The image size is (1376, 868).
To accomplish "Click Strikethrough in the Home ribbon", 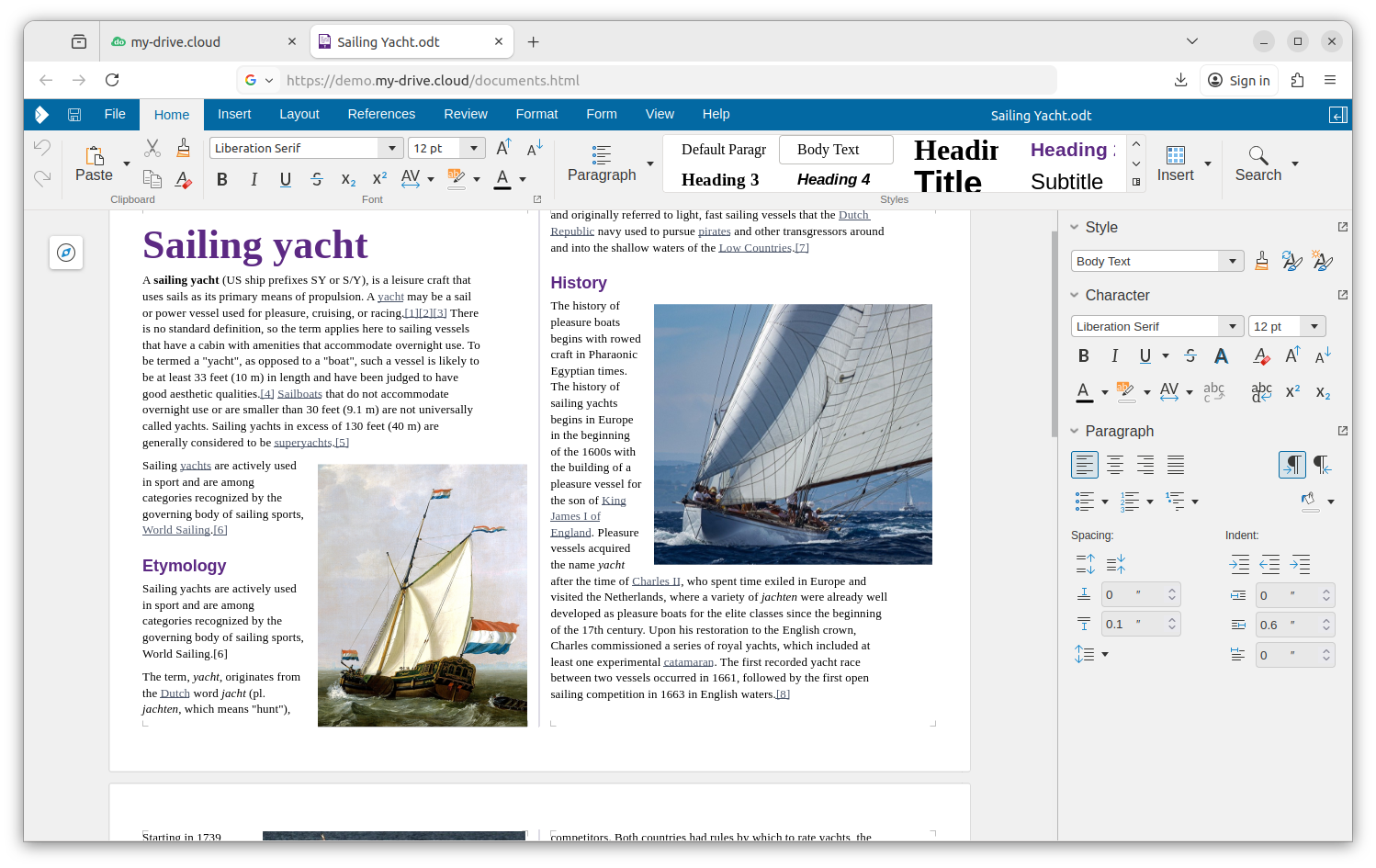I will click(x=317, y=179).
